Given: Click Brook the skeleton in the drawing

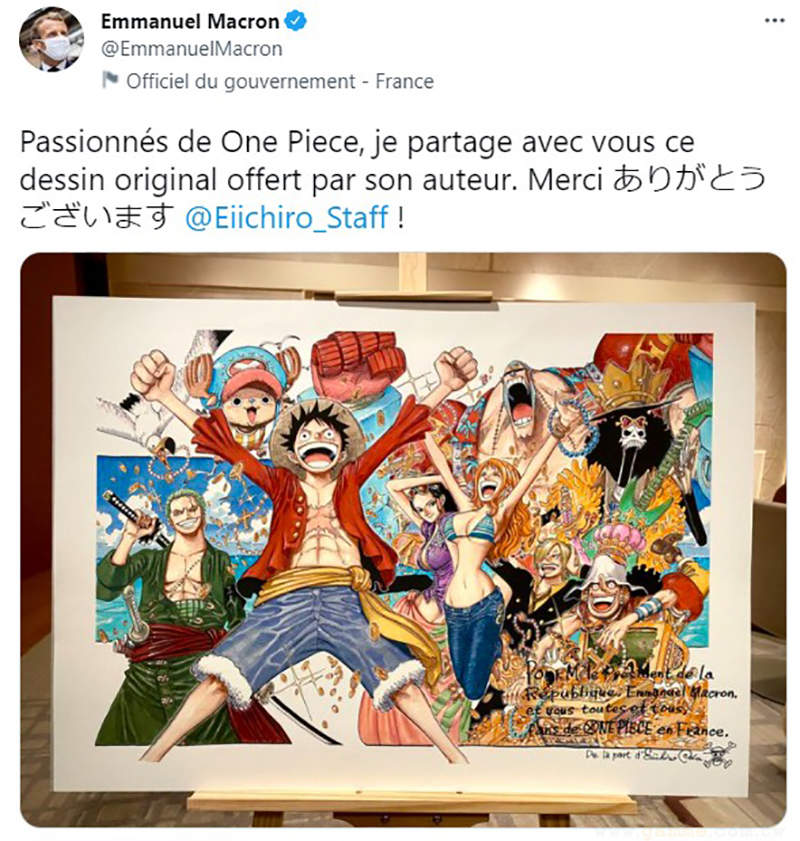Looking at the screenshot, I should tap(635, 440).
